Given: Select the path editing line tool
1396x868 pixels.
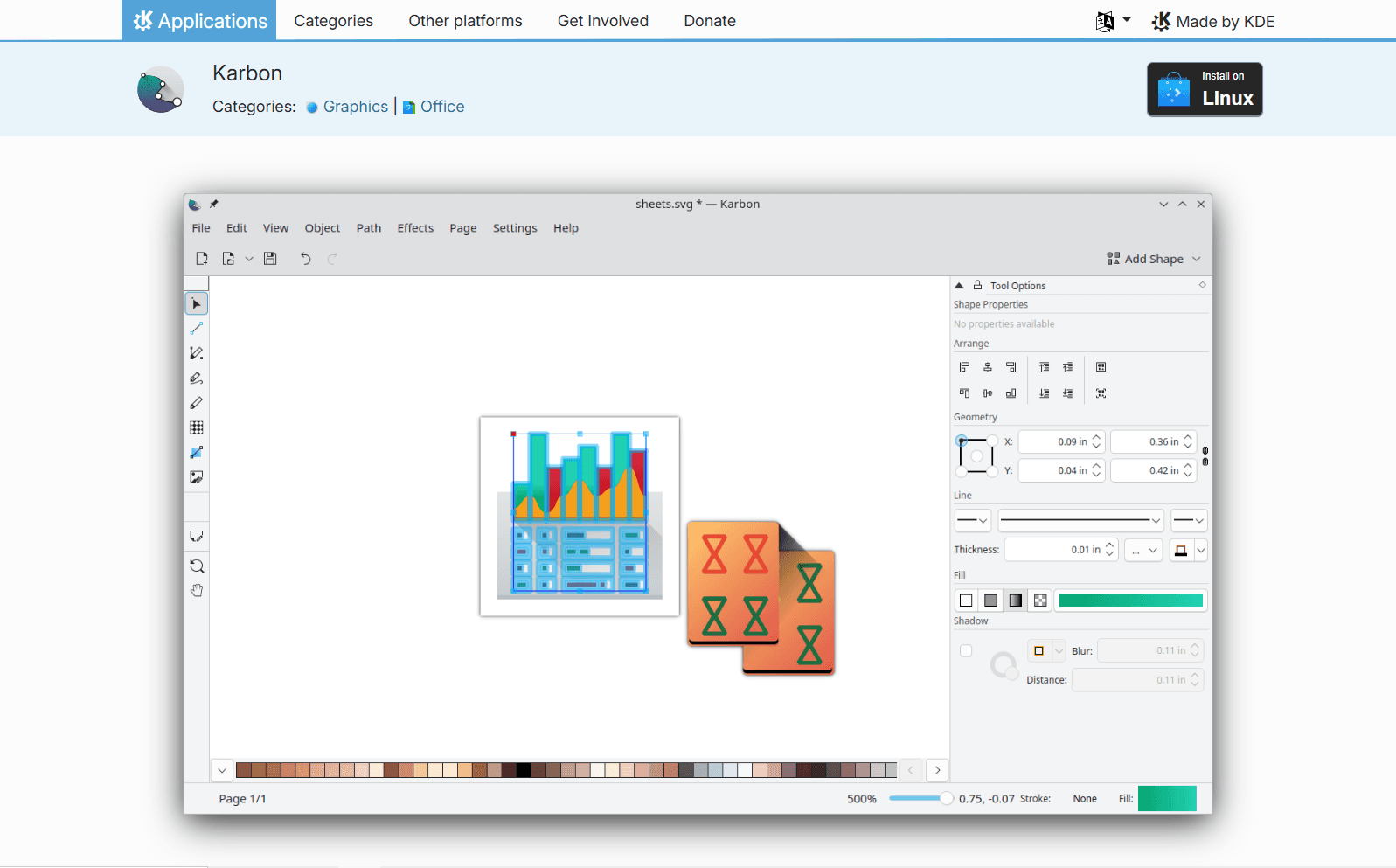Looking at the screenshot, I should 196,329.
